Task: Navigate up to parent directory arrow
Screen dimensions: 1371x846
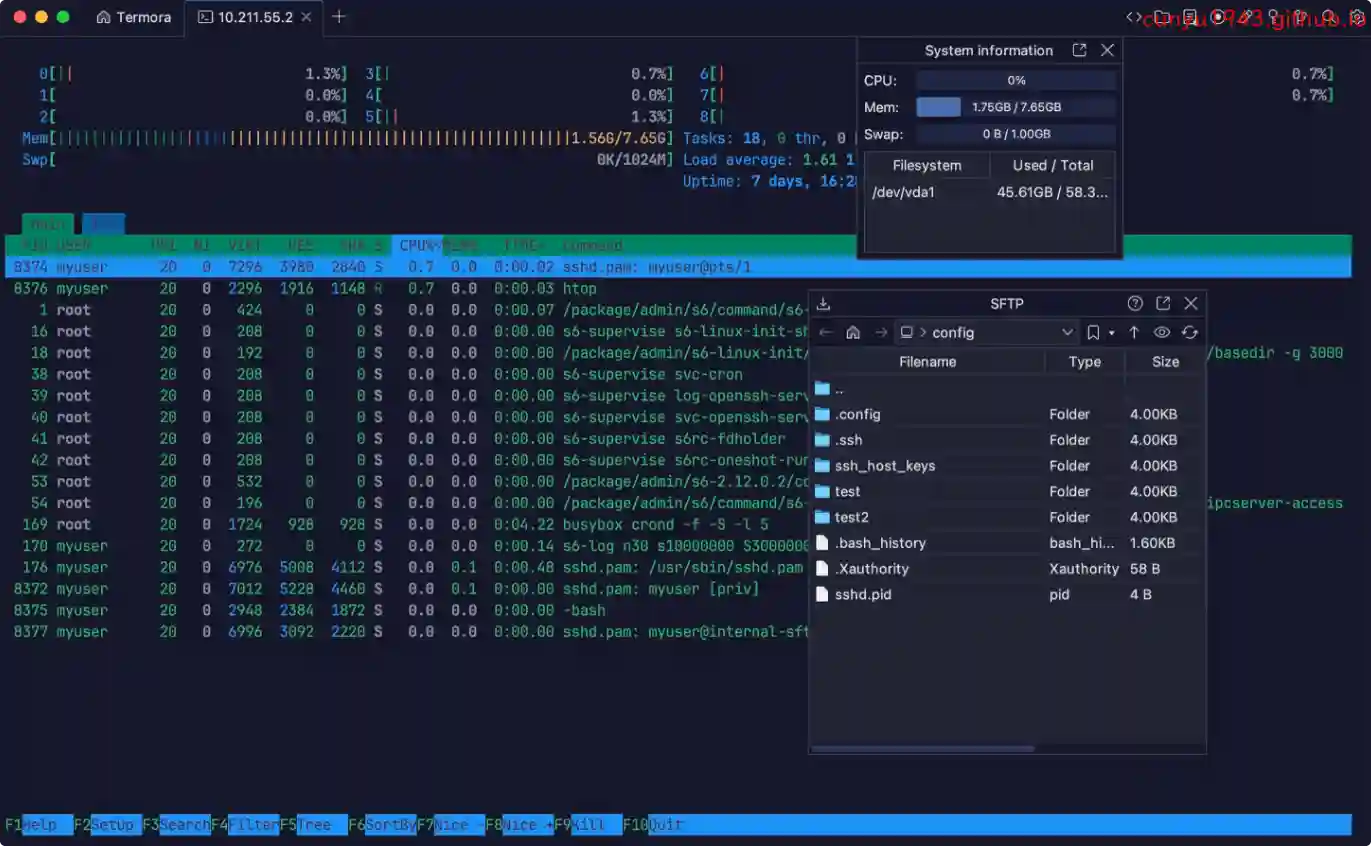Action: tap(1134, 333)
